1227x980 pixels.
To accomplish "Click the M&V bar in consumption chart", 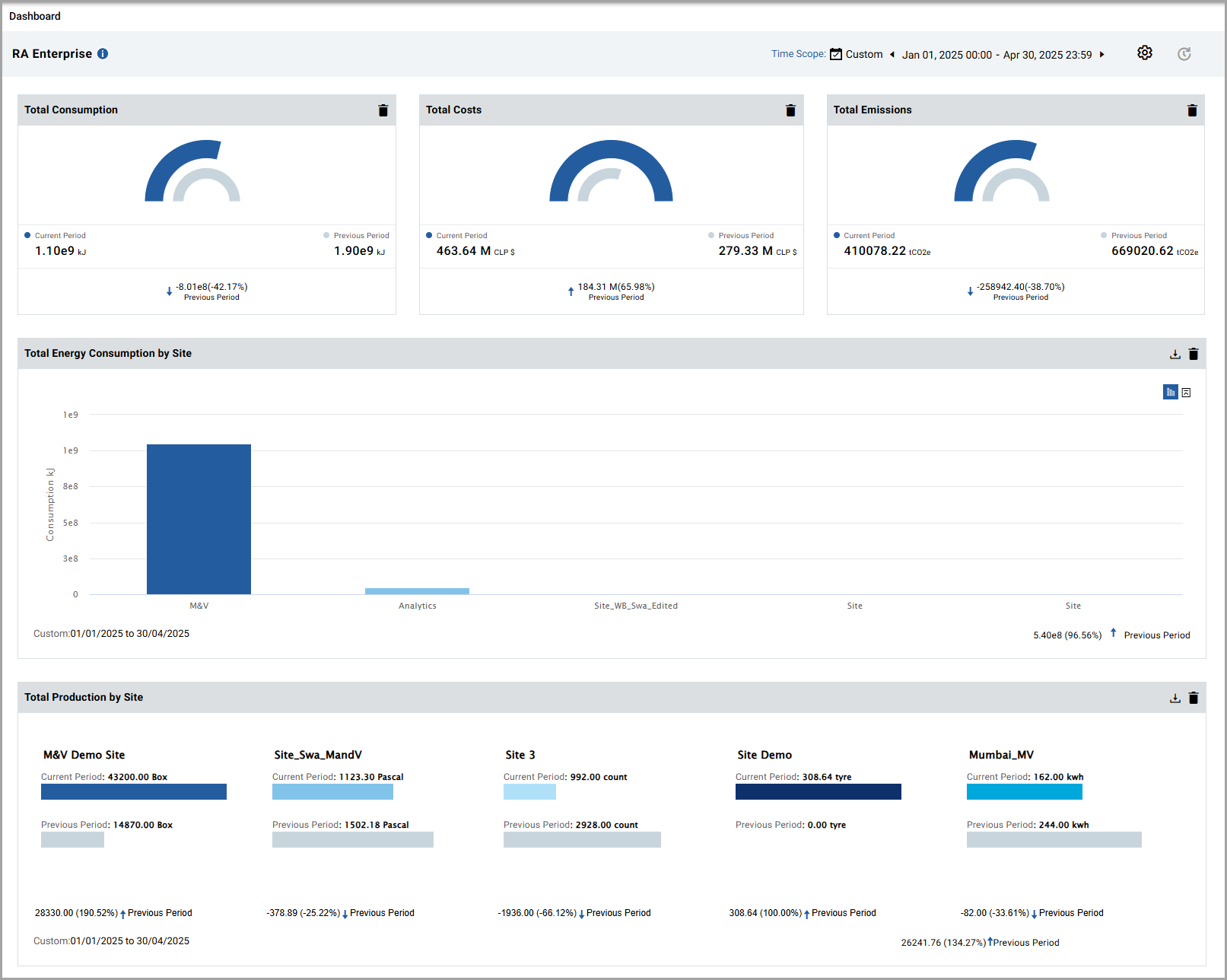I will click(x=199, y=519).
